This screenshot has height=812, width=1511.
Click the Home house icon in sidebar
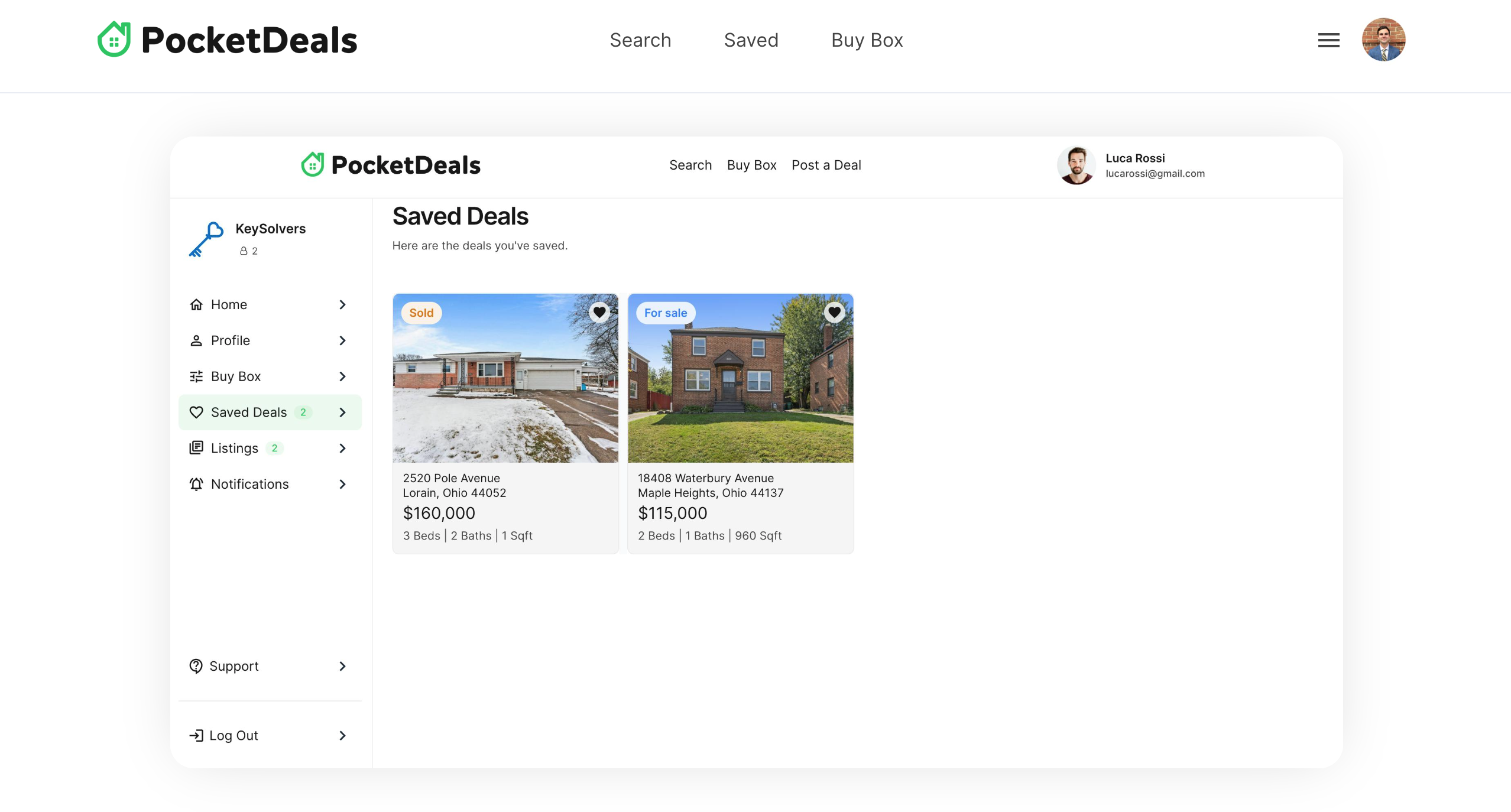[x=196, y=304]
